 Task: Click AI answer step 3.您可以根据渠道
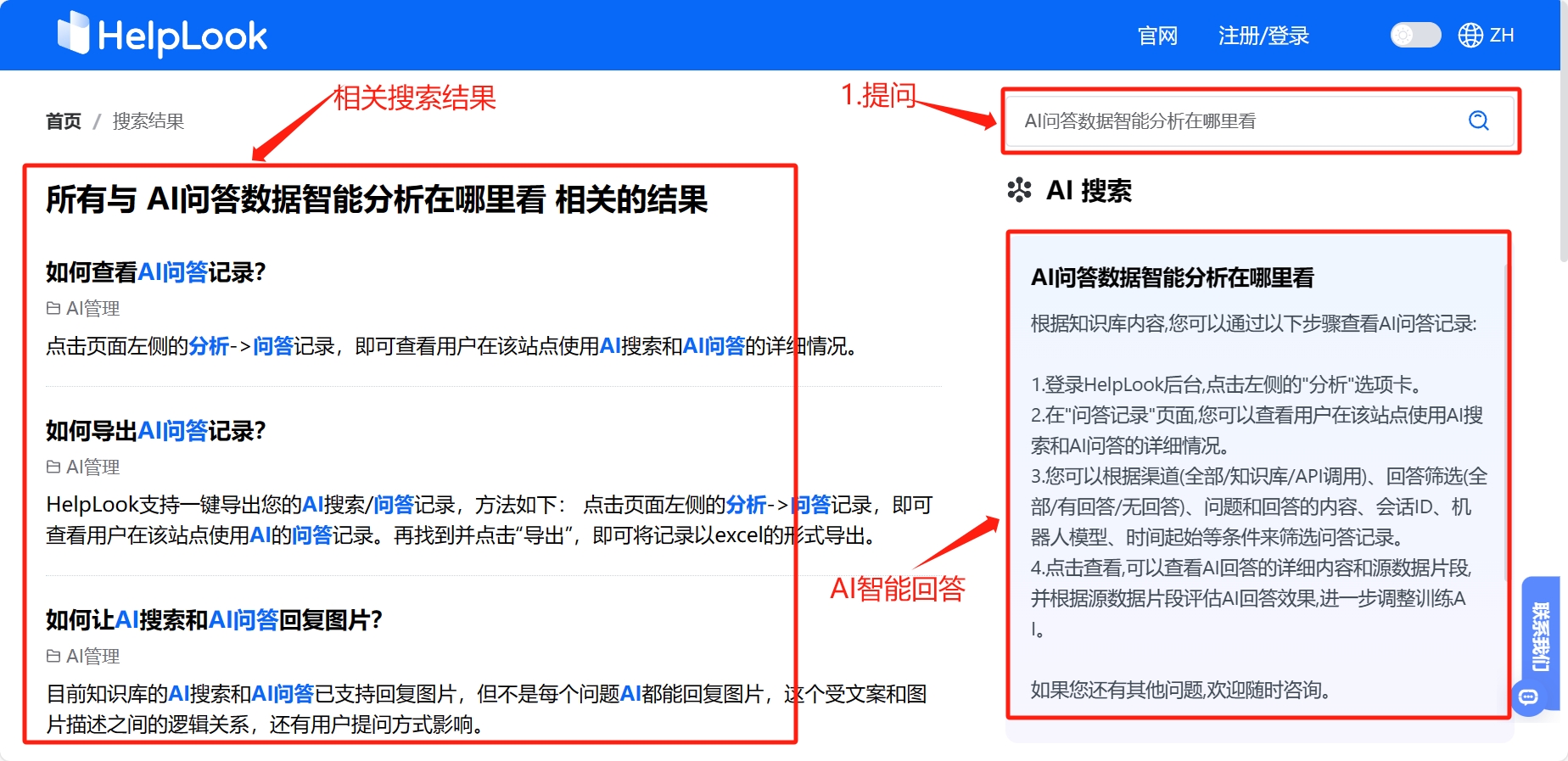1259,506
